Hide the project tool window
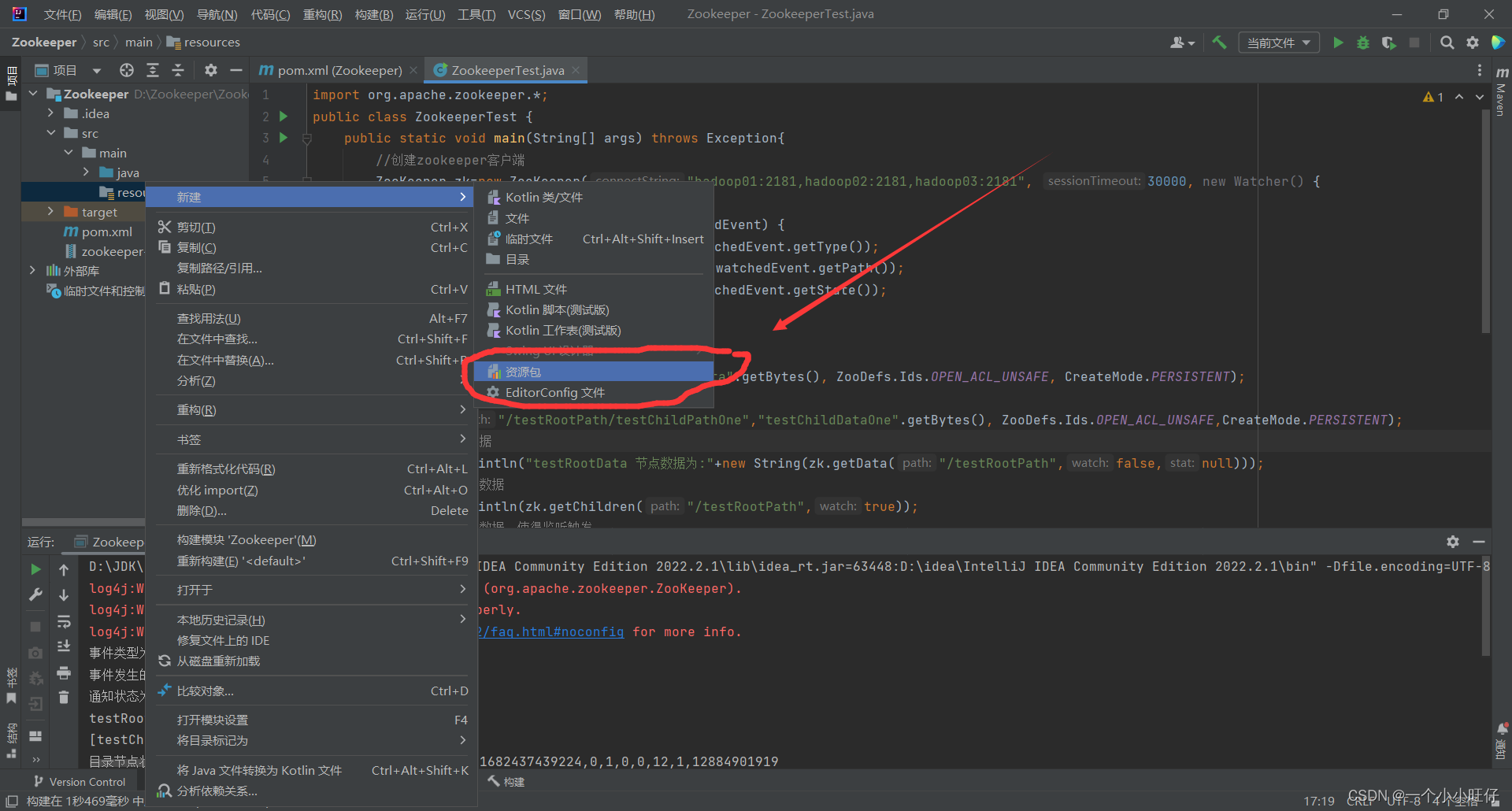1512x811 pixels. pyautogui.click(x=235, y=70)
